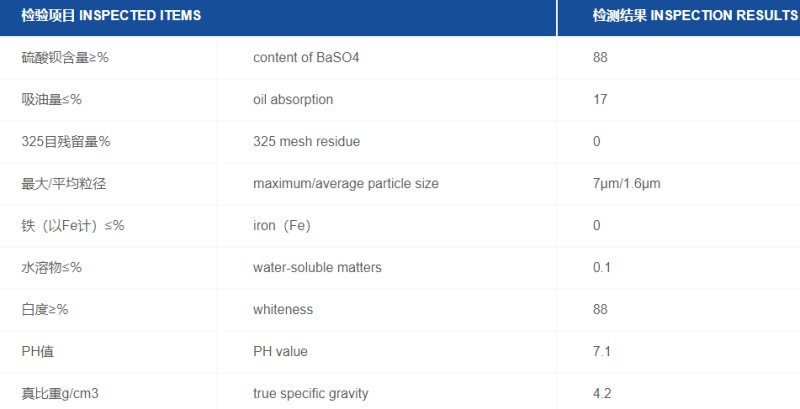Click the 'true specific gravity' text
The width and height of the screenshot is (800, 409).
tap(310, 394)
